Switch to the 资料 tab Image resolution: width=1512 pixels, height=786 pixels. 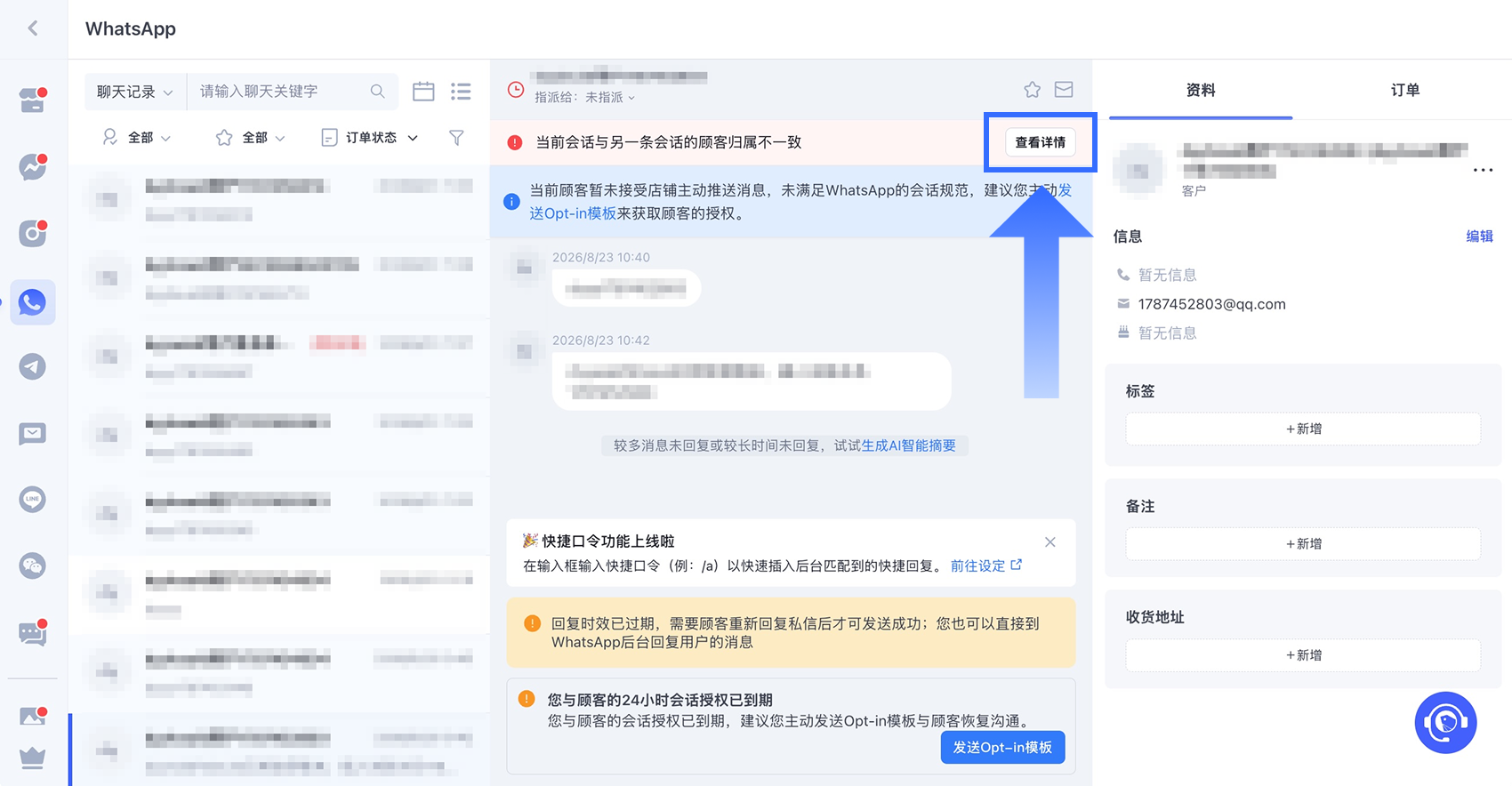tap(1201, 91)
